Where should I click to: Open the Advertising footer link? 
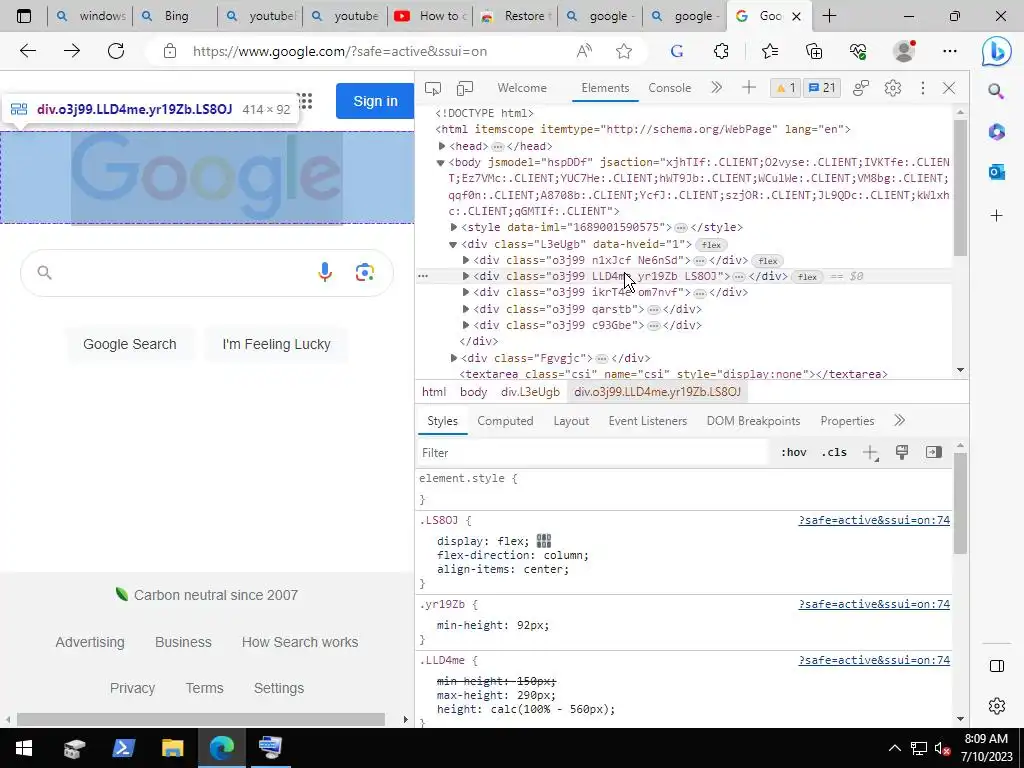90,643
